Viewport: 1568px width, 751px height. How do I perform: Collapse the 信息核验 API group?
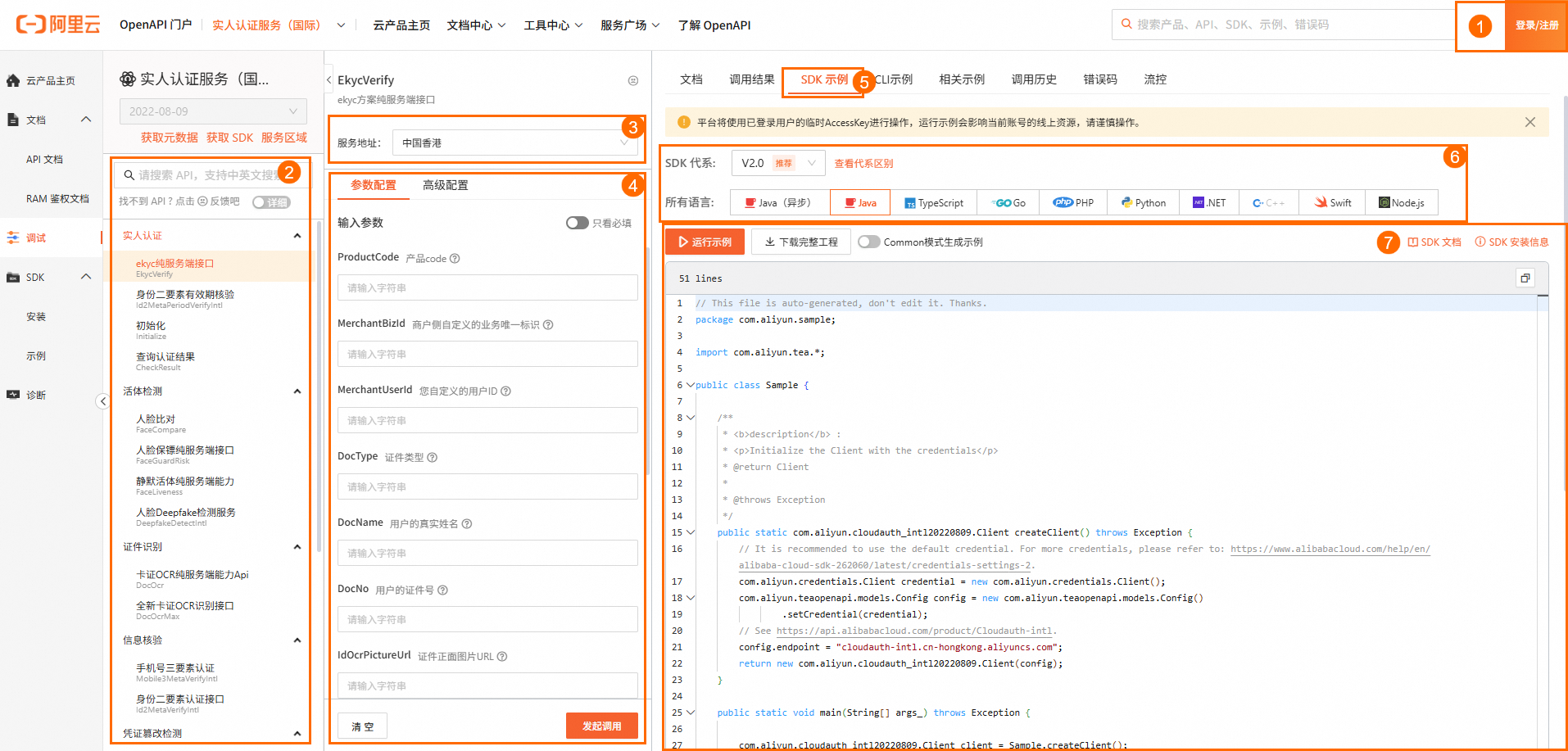tap(297, 640)
